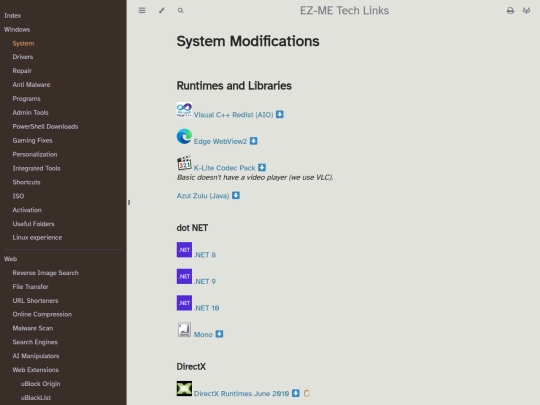Open the .NET 8 link
The width and height of the screenshot is (540, 405).
click(x=205, y=255)
